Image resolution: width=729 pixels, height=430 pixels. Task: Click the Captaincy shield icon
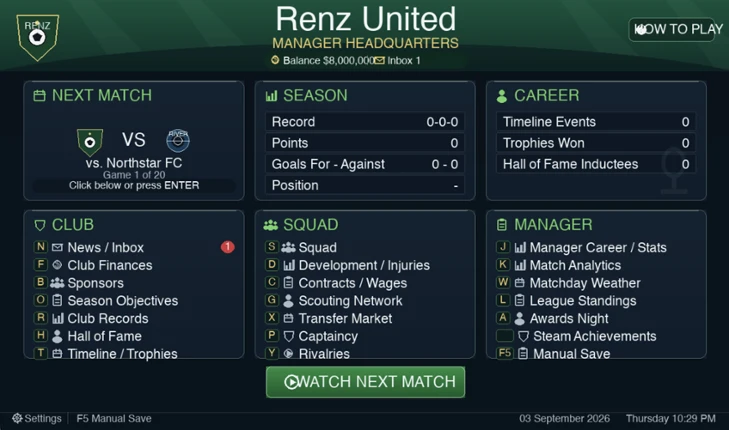click(x=289, y=336)
